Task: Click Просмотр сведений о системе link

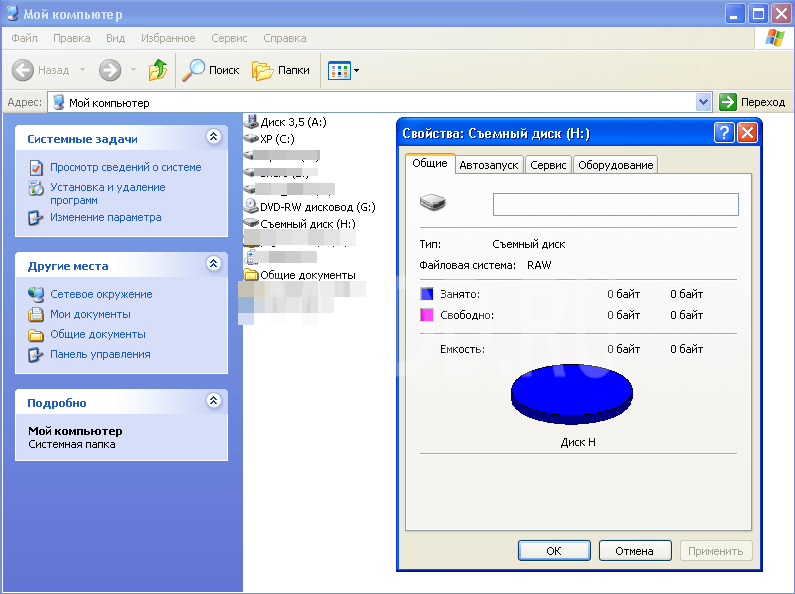Action: pyautogui.click(x=126, y=167)
